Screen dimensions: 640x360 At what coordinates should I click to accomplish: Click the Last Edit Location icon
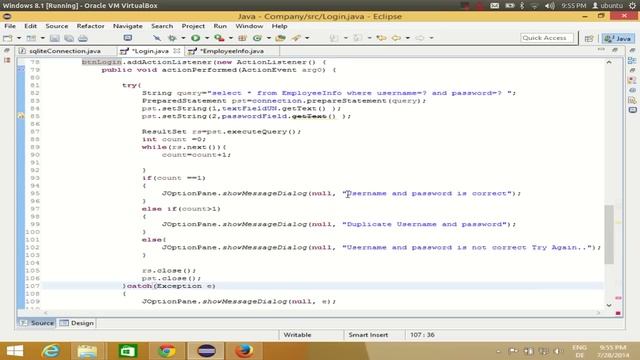382,38
